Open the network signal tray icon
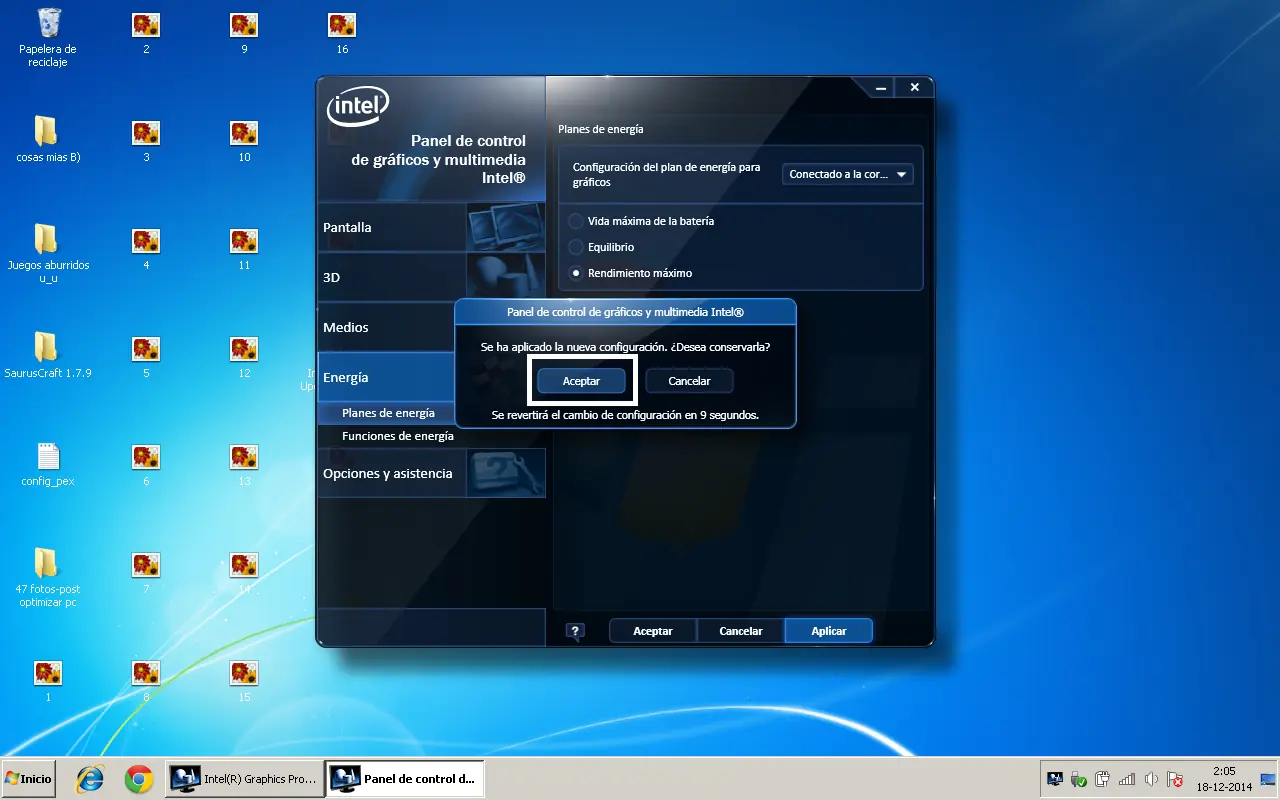Screen dimensions: 1280x800 pos(1127,779)
